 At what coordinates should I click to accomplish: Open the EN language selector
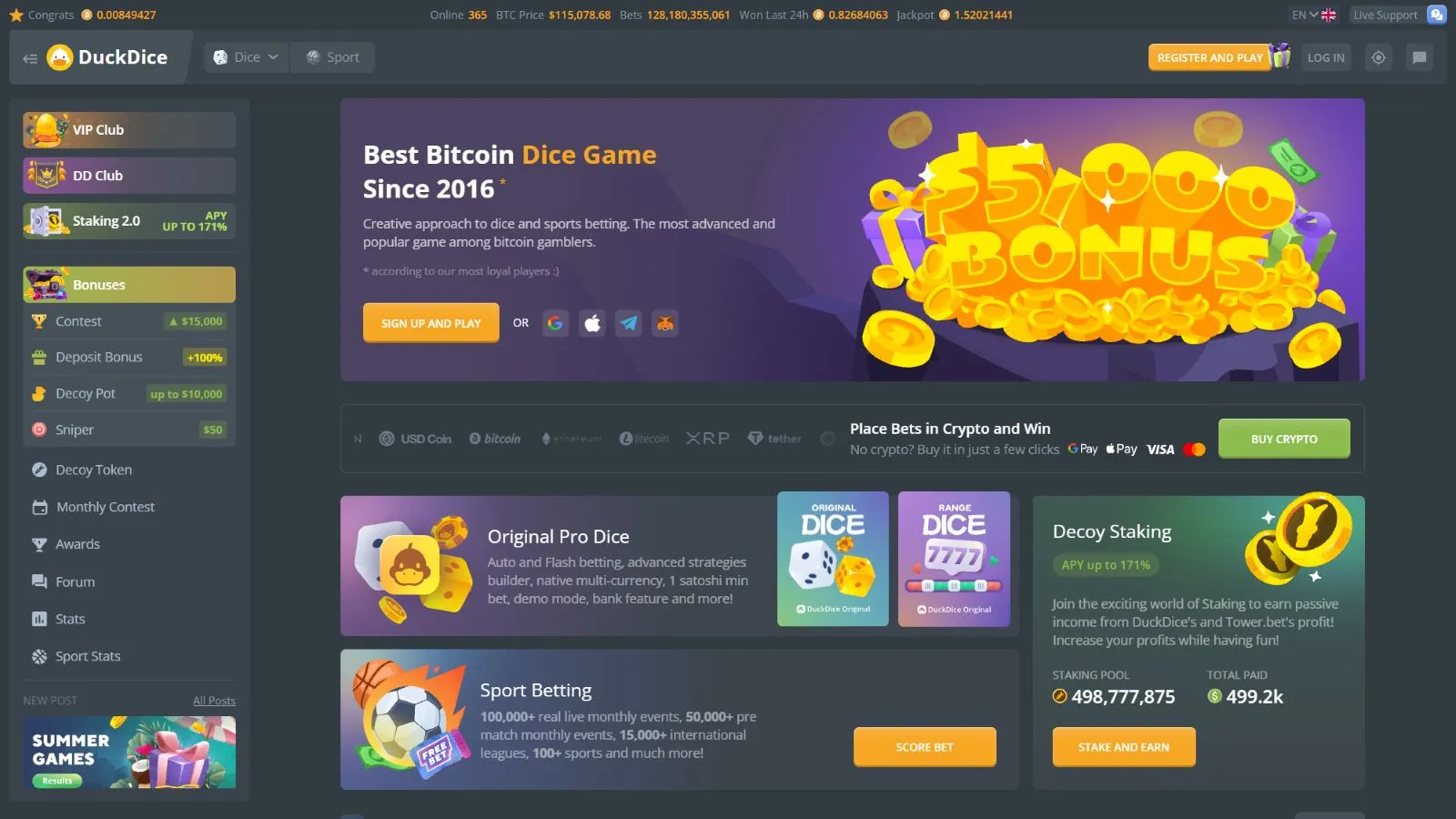1313,15
